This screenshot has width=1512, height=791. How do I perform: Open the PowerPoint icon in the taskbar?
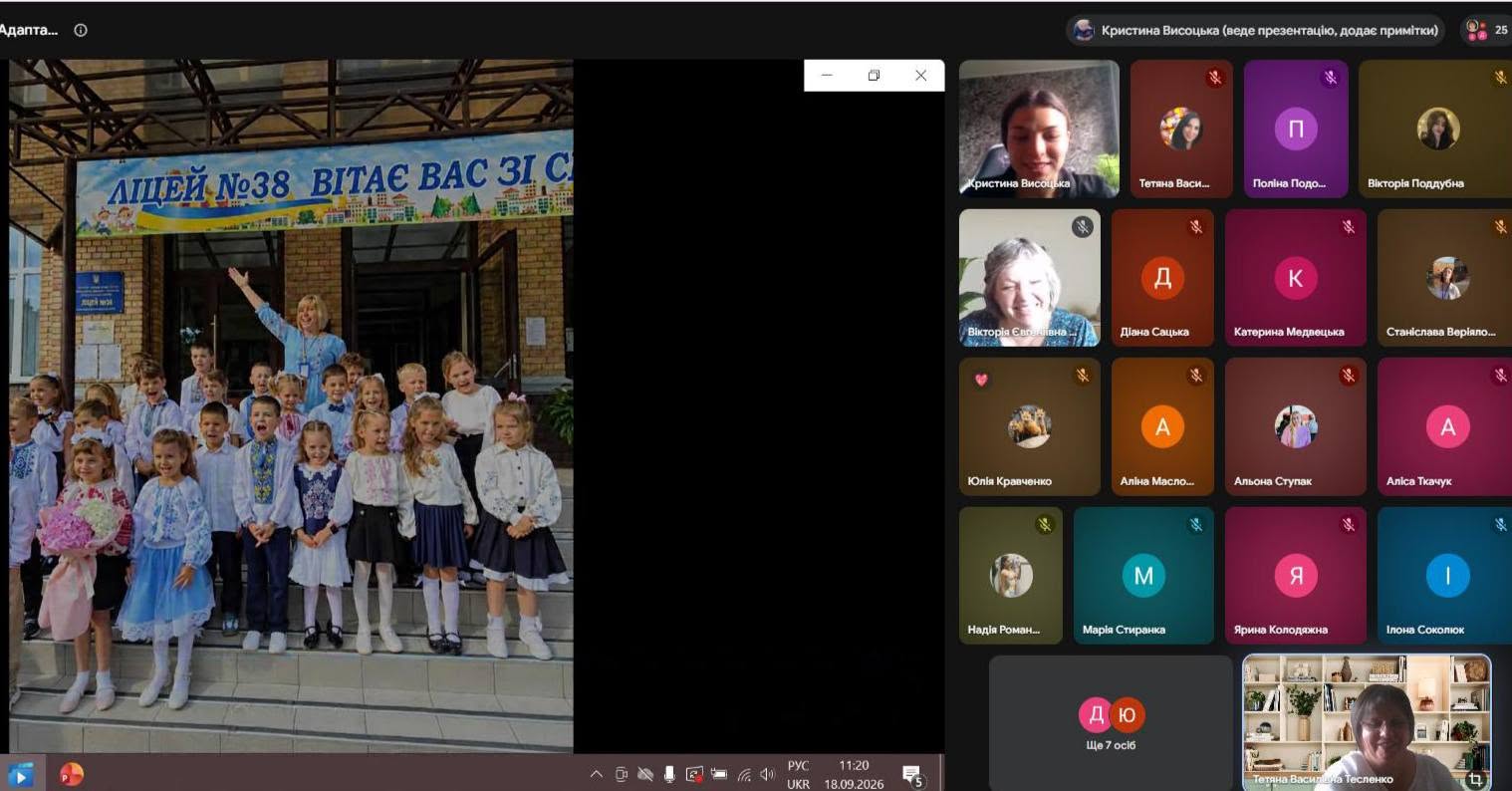71,774
